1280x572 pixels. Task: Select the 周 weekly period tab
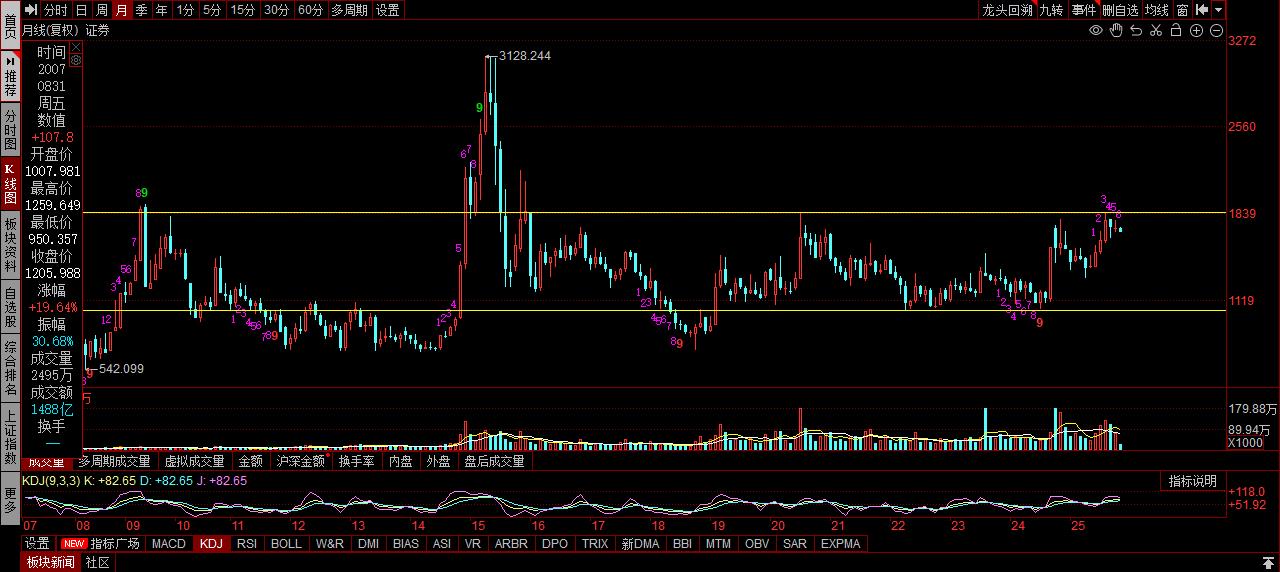(x=101, y=10)
